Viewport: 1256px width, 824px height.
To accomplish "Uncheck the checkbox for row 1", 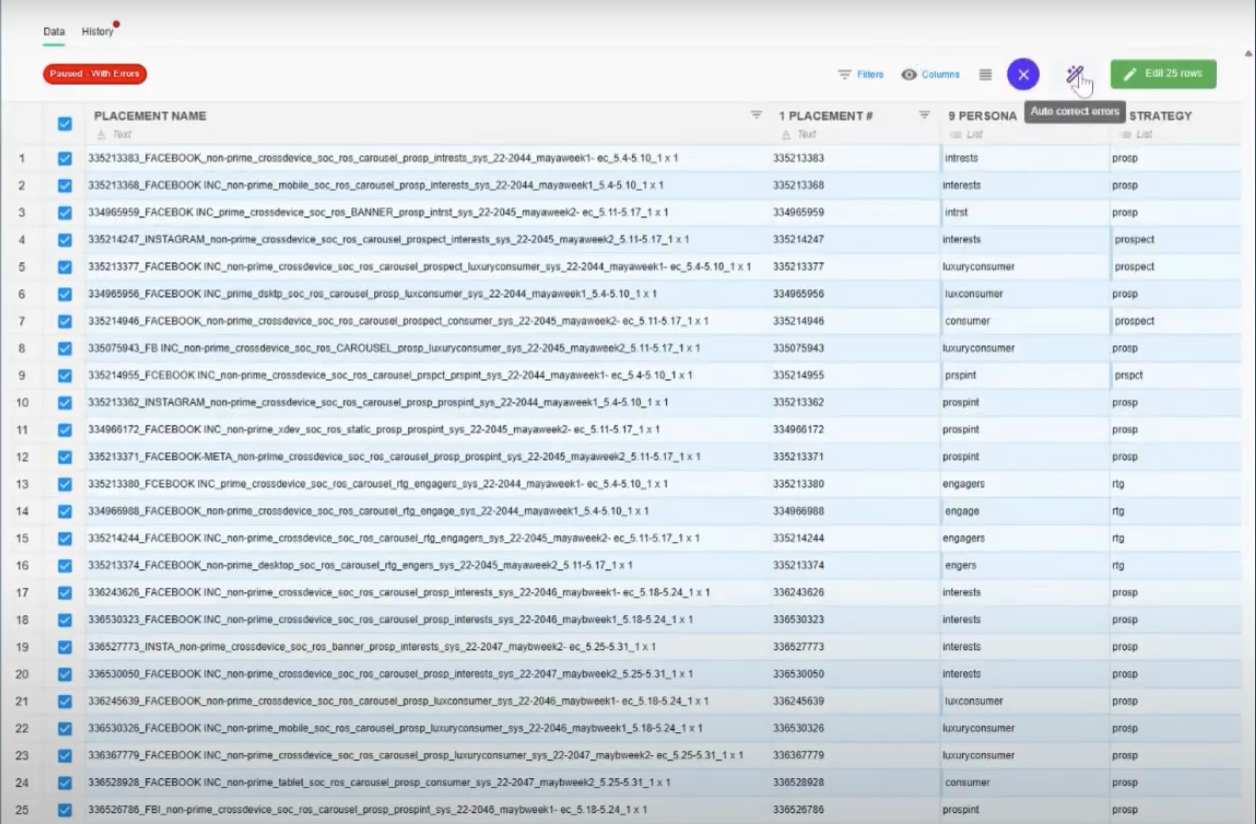I will click(x=65, y=158).
